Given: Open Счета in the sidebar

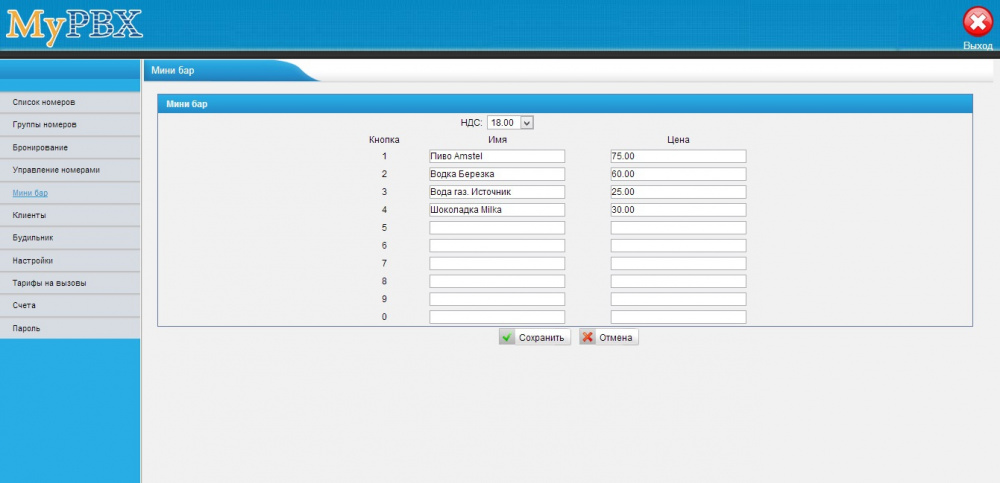Looking at the screenshot, I should 70,305.
